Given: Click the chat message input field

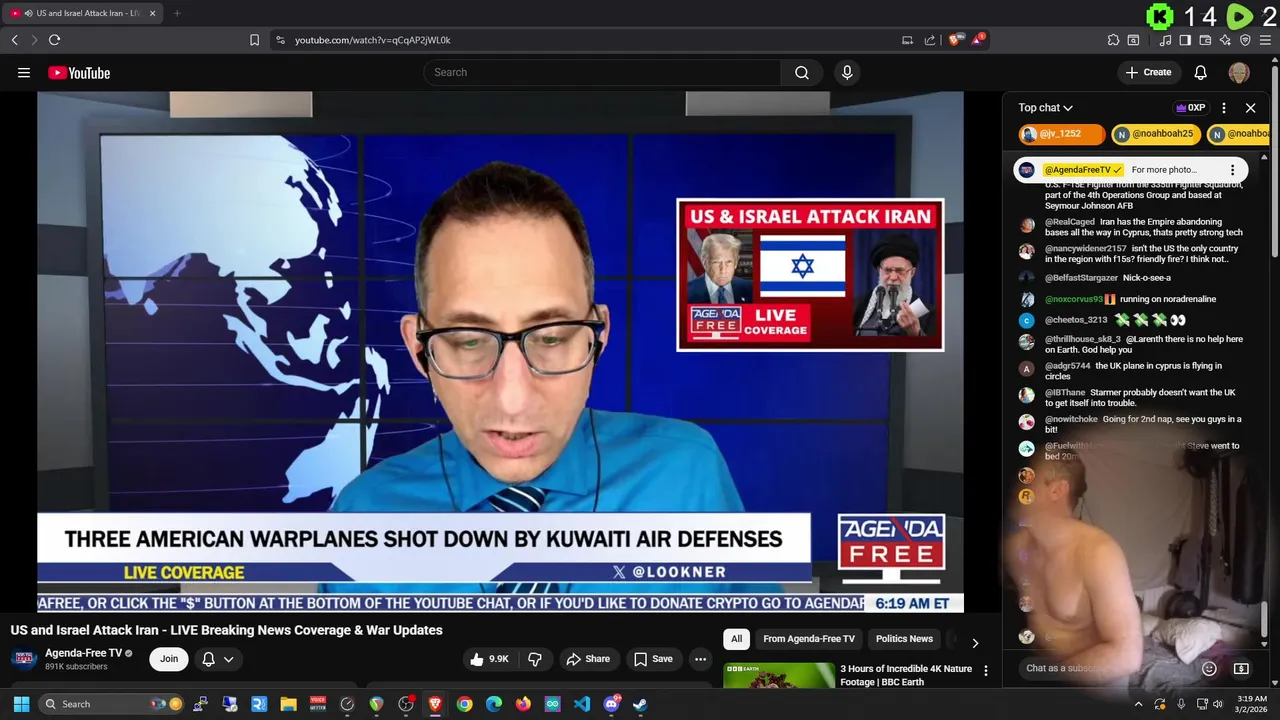Looking at the screenshot, I should pos(1106,668).
